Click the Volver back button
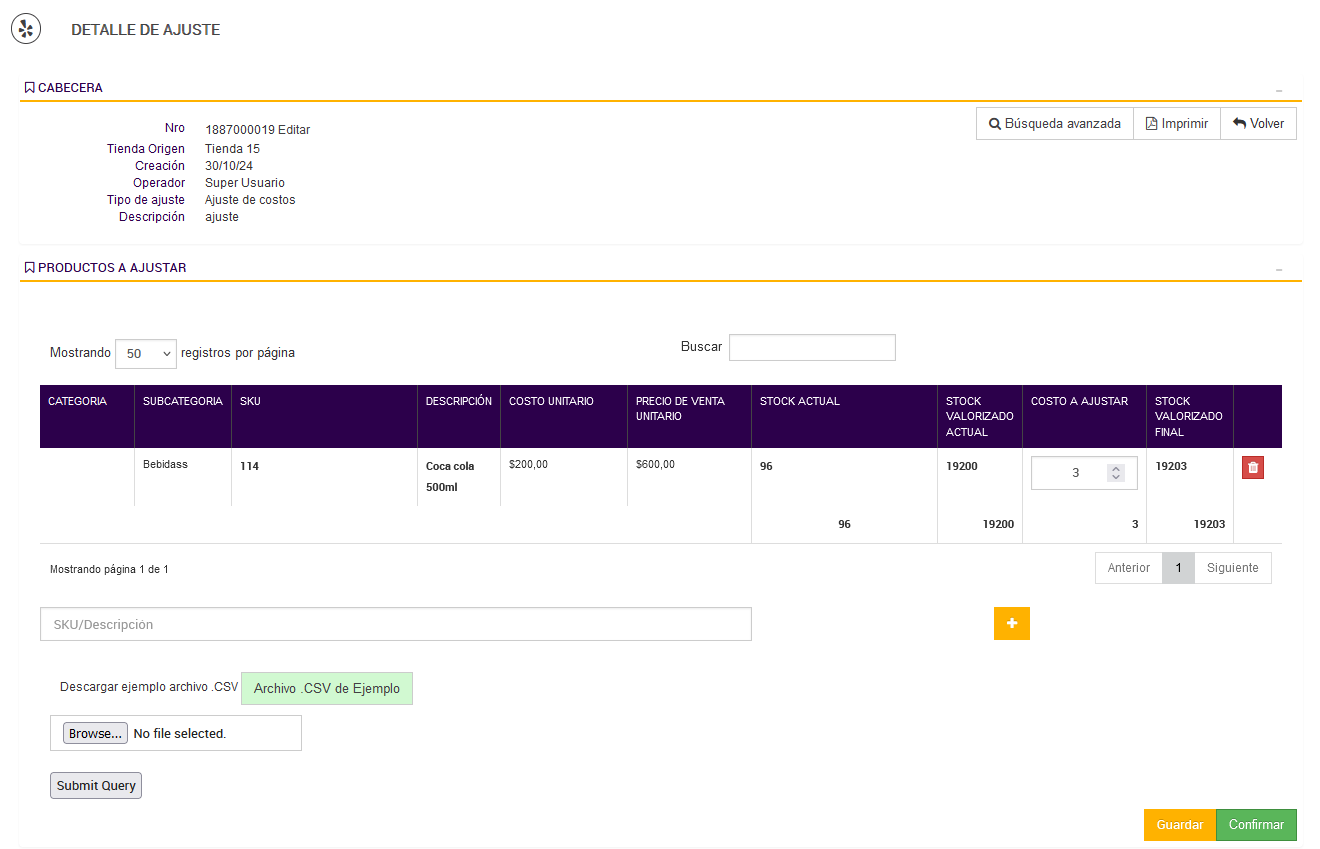 tap(1258, 124)
